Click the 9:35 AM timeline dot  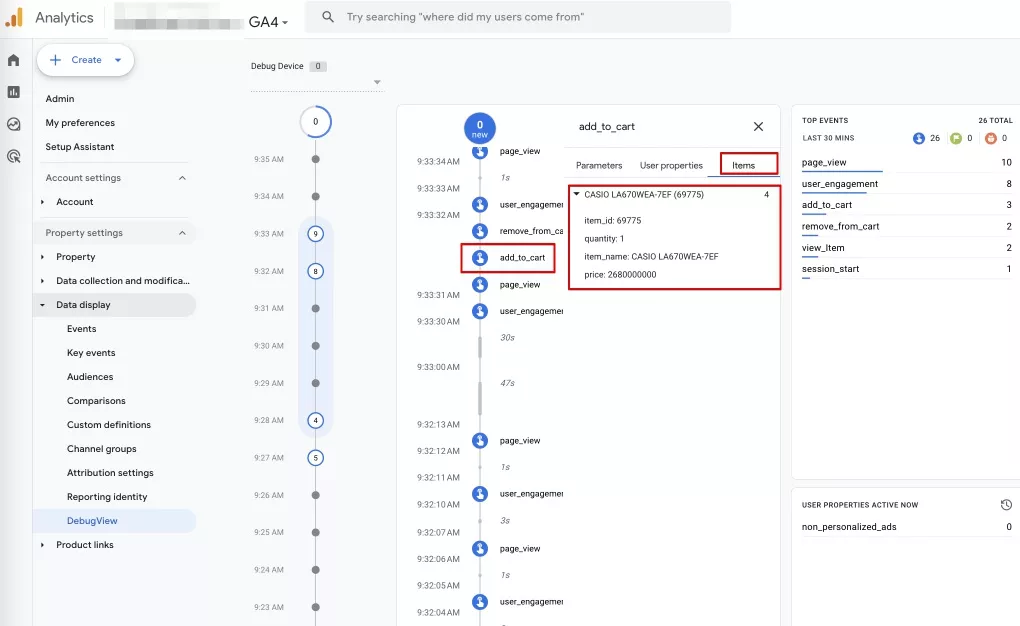[x=315, y=159]
